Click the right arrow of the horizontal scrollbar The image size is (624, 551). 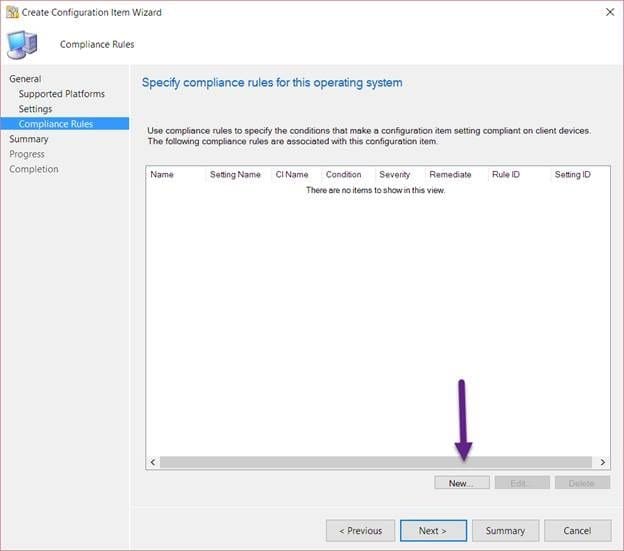(x=603, y=462)
